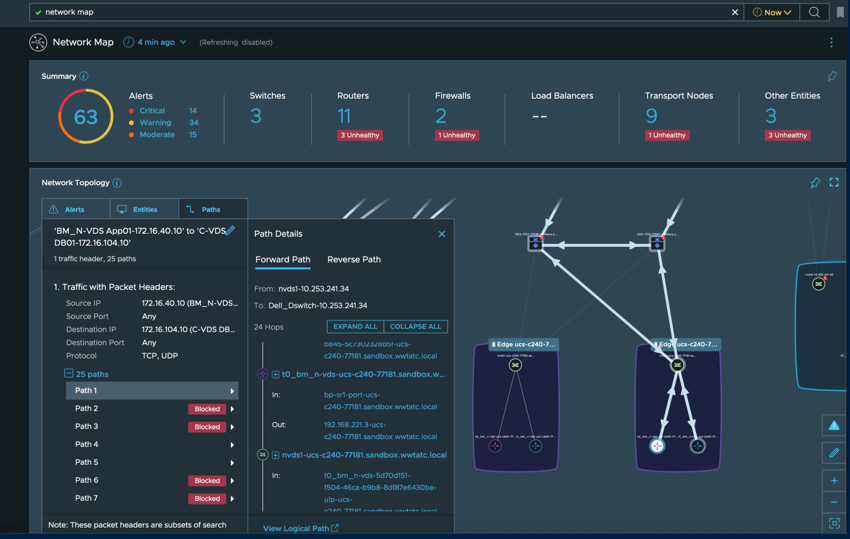The width and height of the screenshot is (850, 539).
Task: Switch to the Reverse Path tab
Action: tap(353, 259)
